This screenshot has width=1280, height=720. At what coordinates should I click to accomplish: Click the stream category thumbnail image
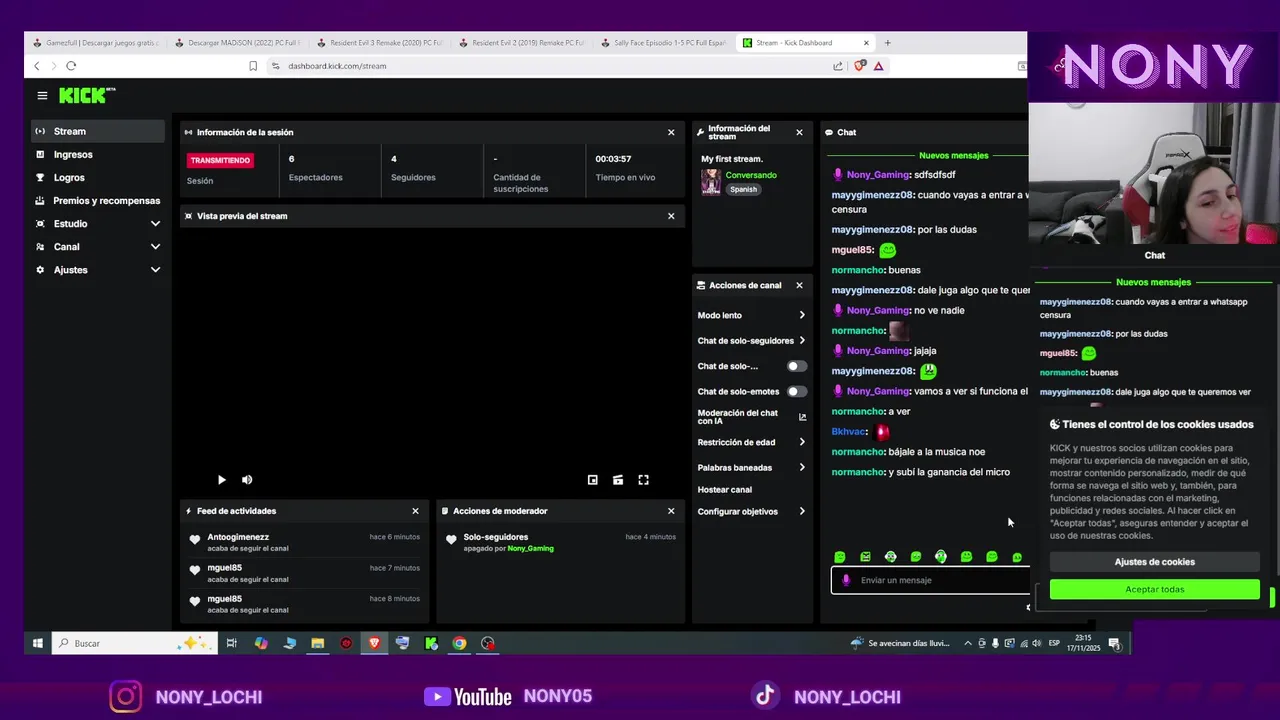711,181
